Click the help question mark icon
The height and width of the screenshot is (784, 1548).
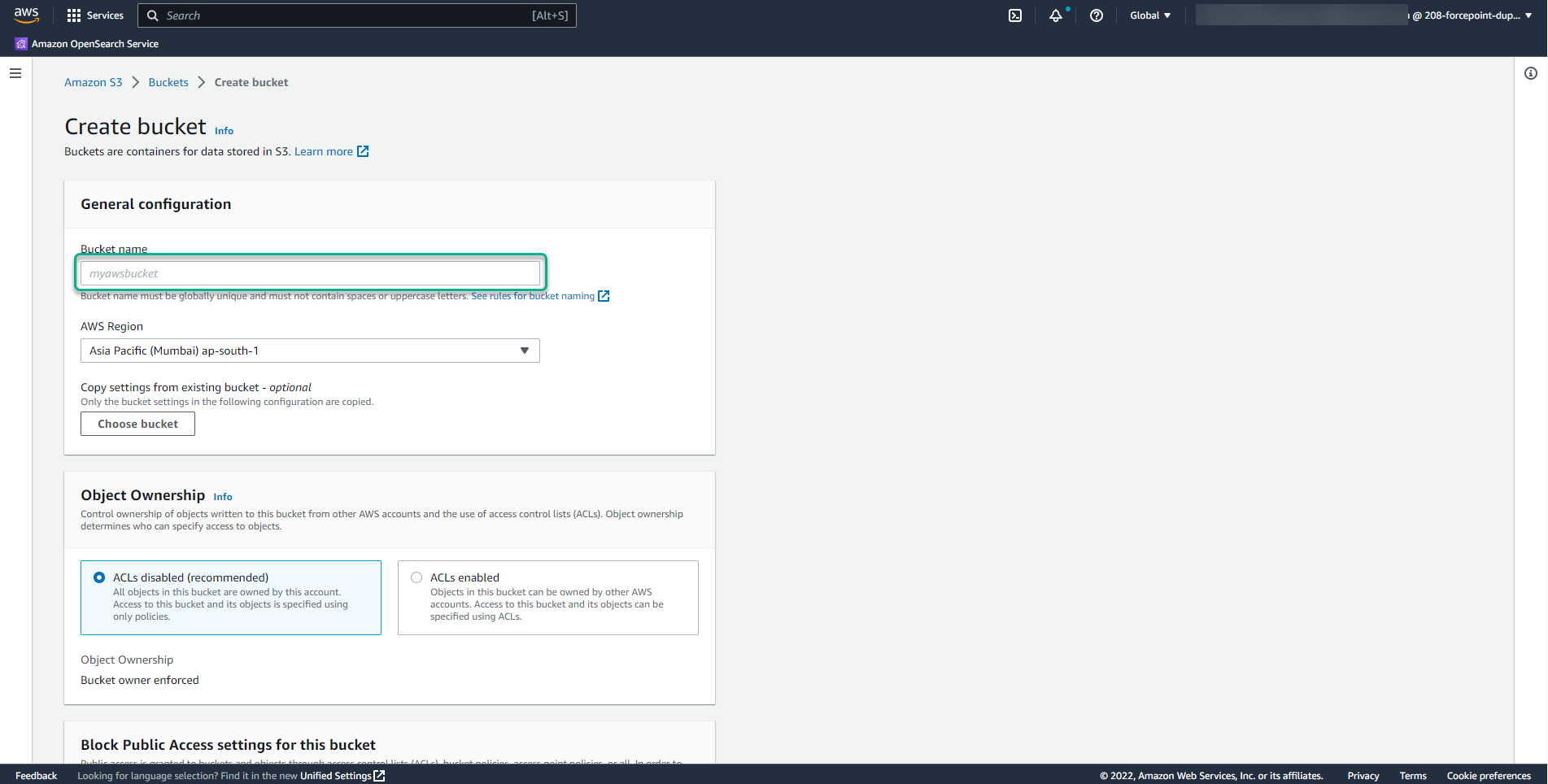pyautogui.click(x=1096, y=15)
